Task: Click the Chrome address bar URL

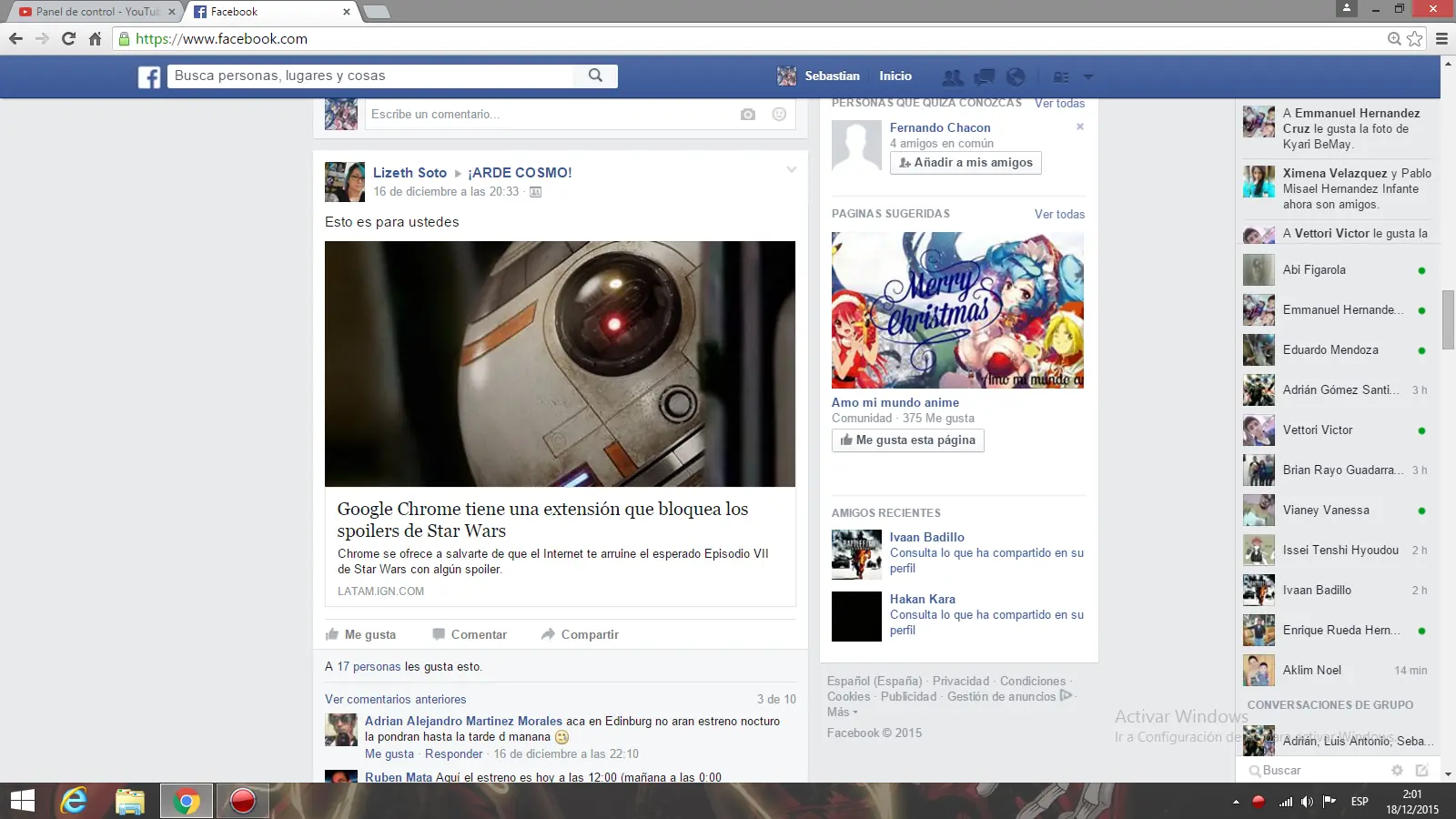Action: 221,39
